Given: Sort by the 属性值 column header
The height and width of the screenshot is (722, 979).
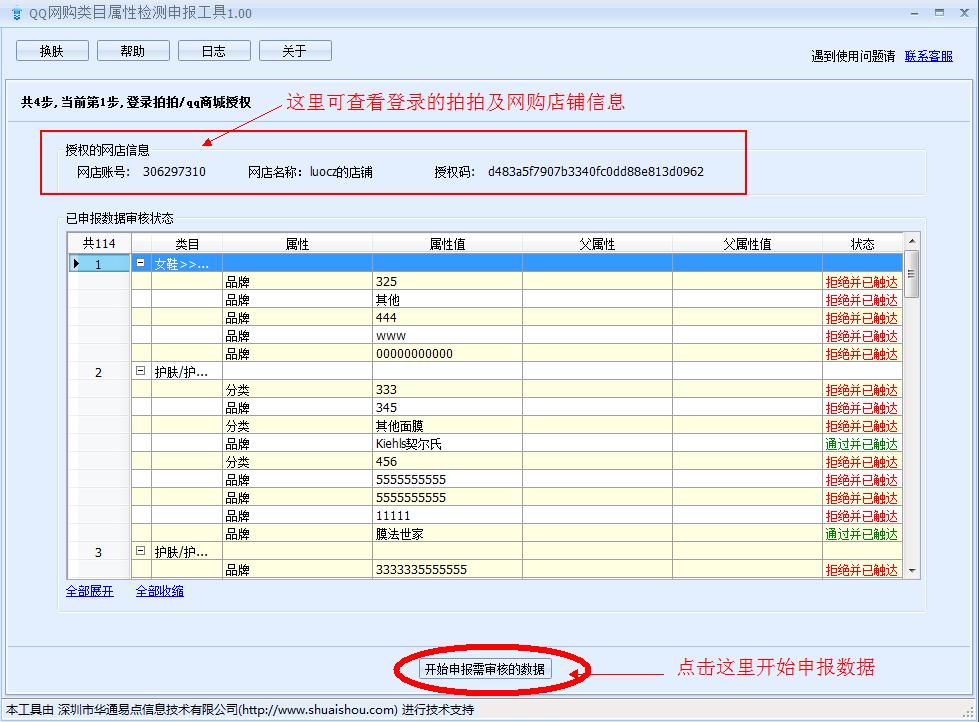Looking at the screenshot, I should pos(447,244).
